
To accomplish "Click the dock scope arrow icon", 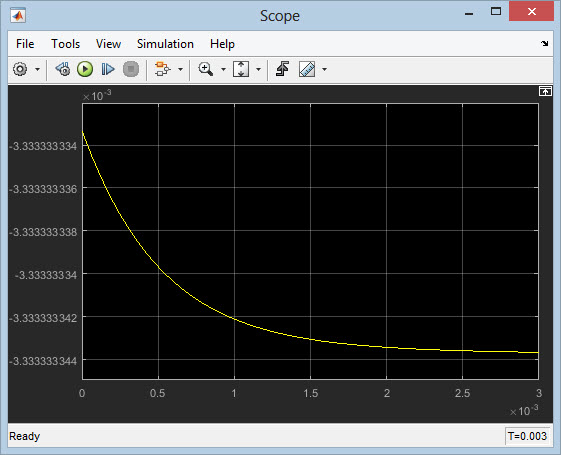I will tap(545, 44).
